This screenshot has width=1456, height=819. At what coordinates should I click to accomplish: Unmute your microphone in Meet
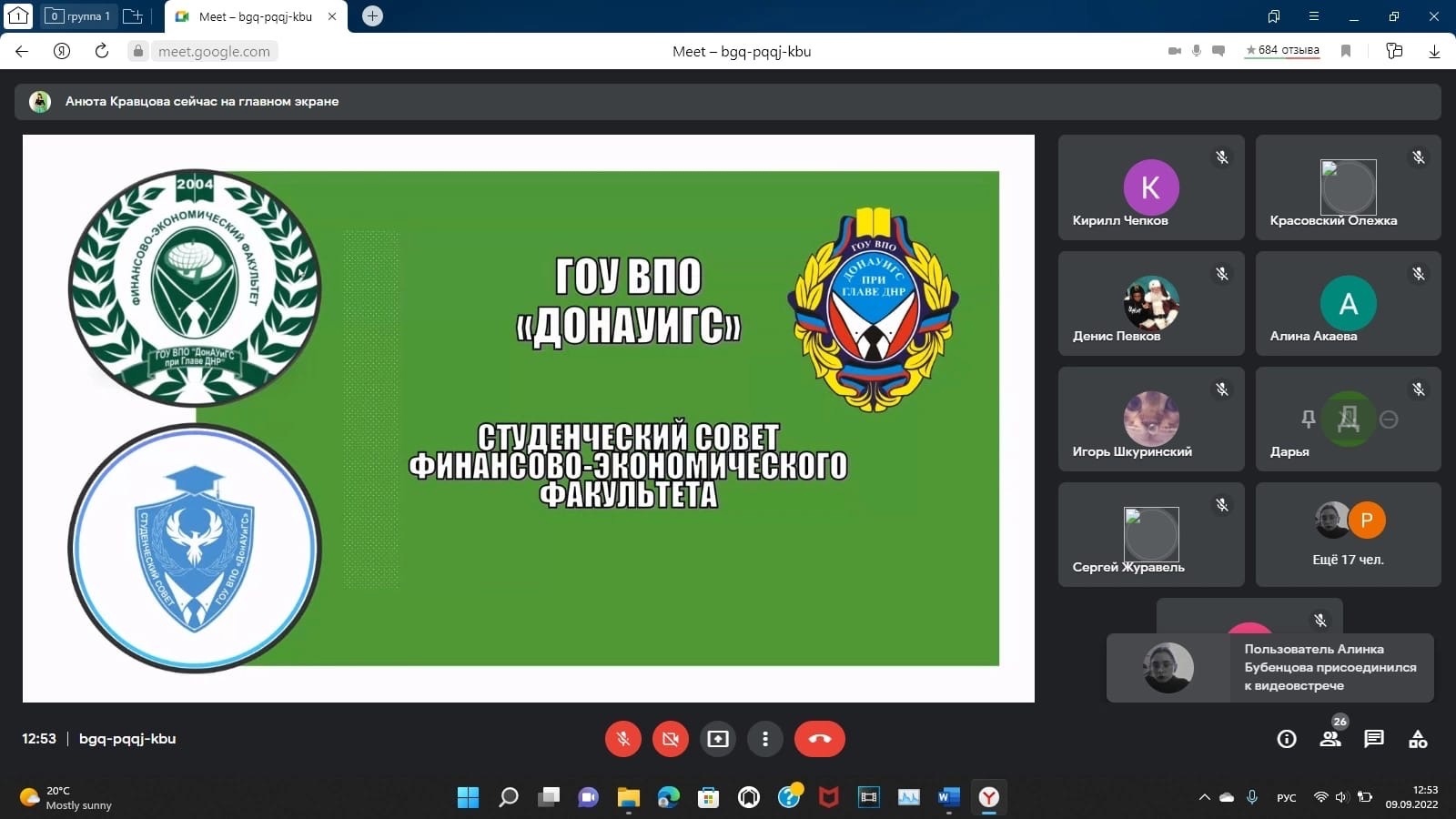623,739
